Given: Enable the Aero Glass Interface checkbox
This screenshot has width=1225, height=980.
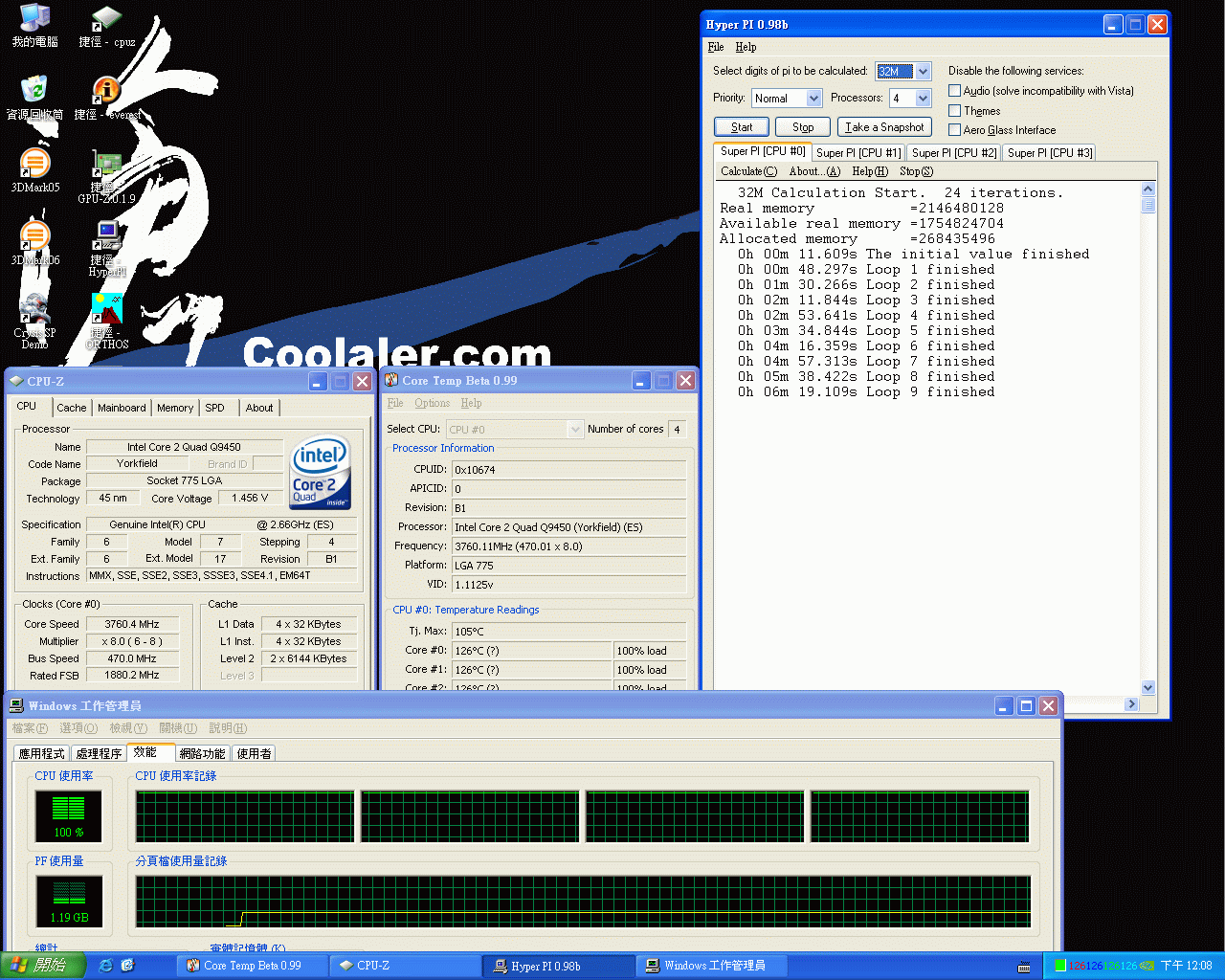Looking at the screenshot, I should [x=954, y=130].
